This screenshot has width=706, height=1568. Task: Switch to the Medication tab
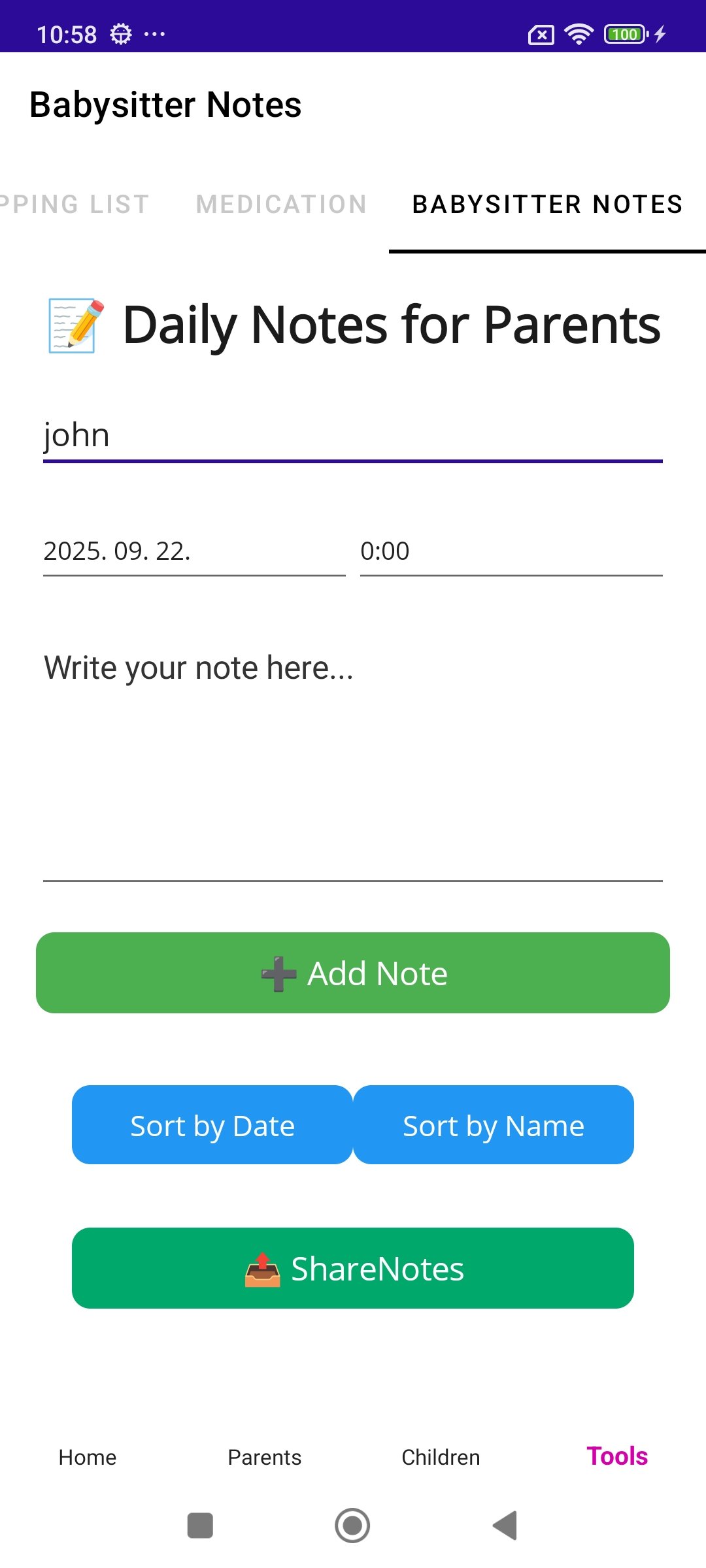coord(281,204)
